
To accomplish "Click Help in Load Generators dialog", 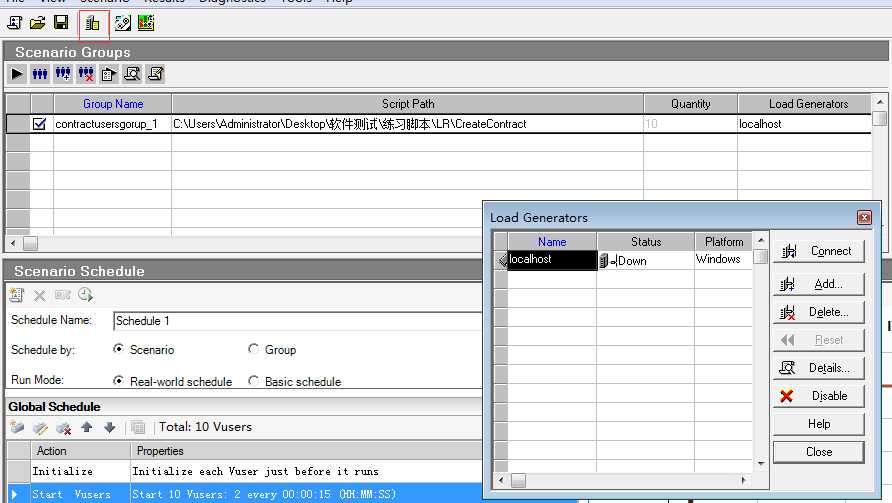I will (x=818, y=424).
